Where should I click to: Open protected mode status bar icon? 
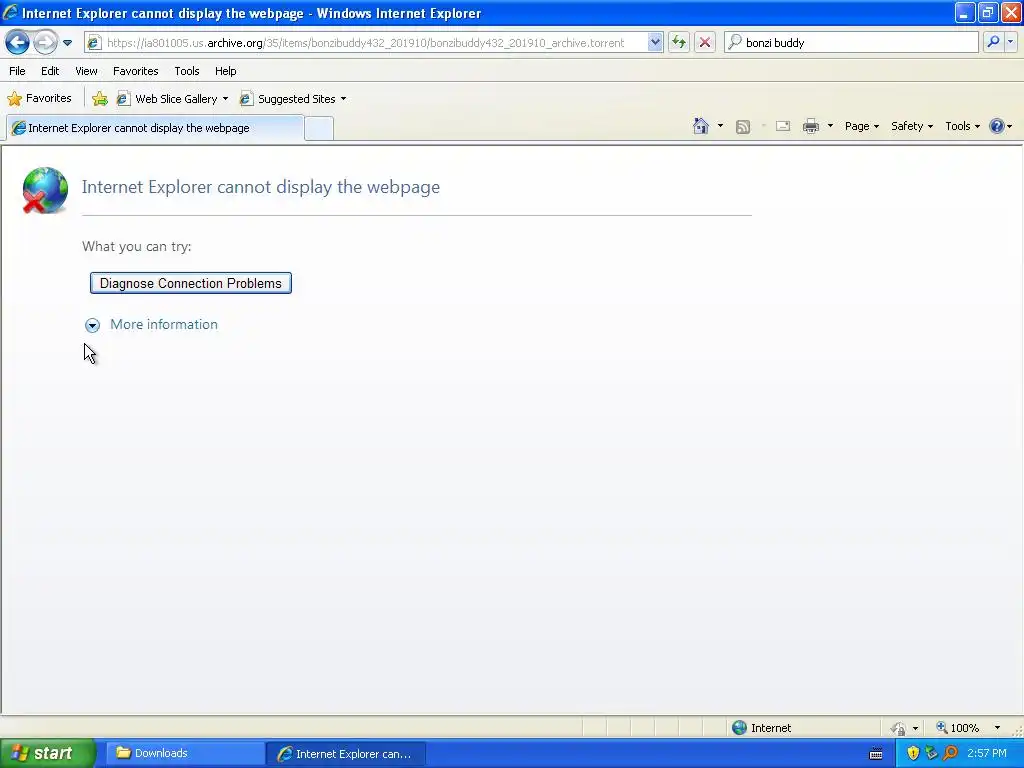pyautogui.click(x=899, y=728)
